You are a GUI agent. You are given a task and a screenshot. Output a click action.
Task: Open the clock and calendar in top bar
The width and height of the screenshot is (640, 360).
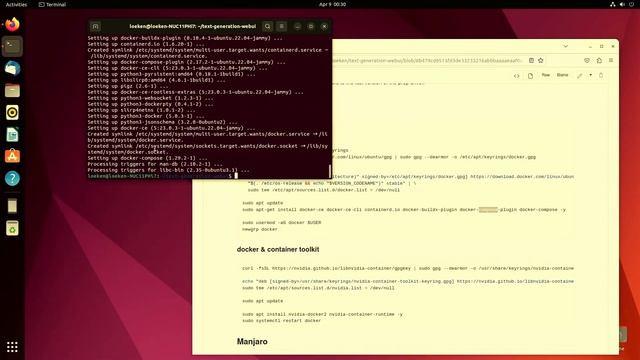332,4
